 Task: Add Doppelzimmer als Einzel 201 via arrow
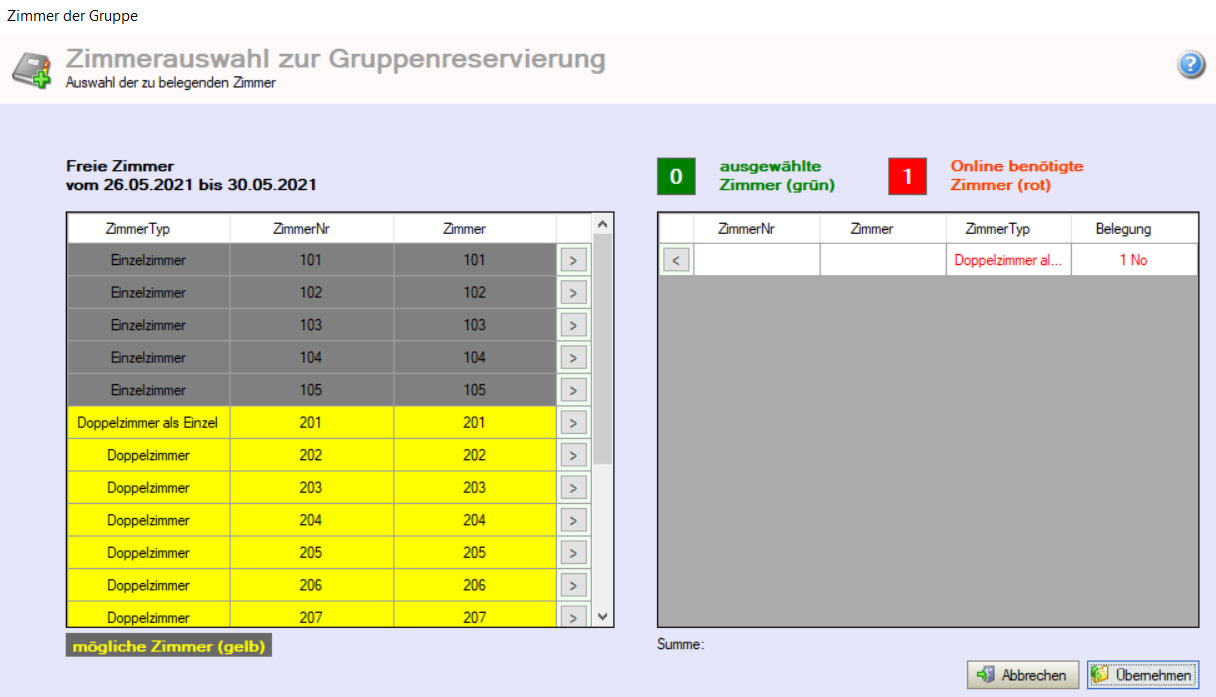tap(572, 423)
